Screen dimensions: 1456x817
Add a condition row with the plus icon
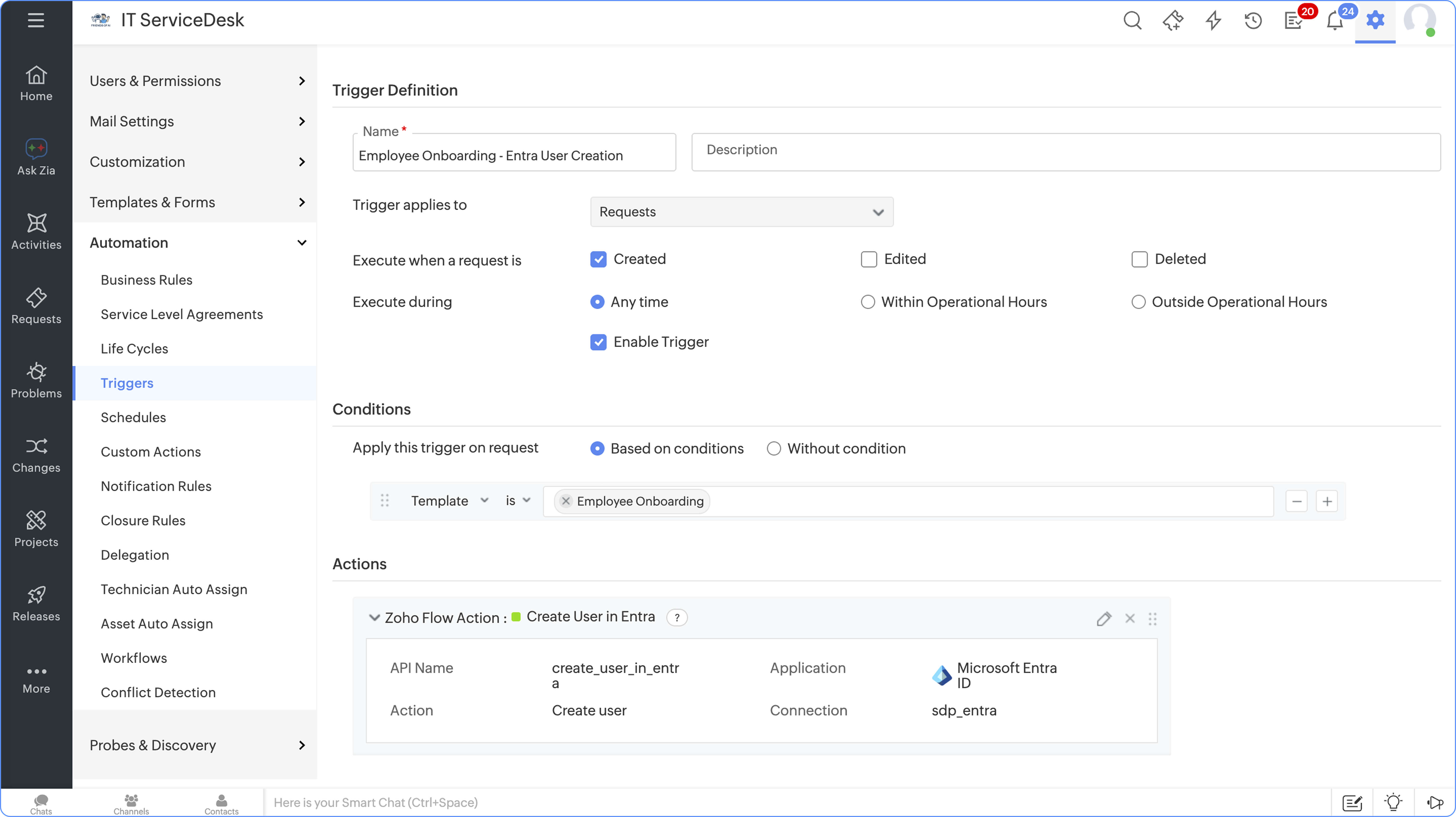click(1327, 501)
